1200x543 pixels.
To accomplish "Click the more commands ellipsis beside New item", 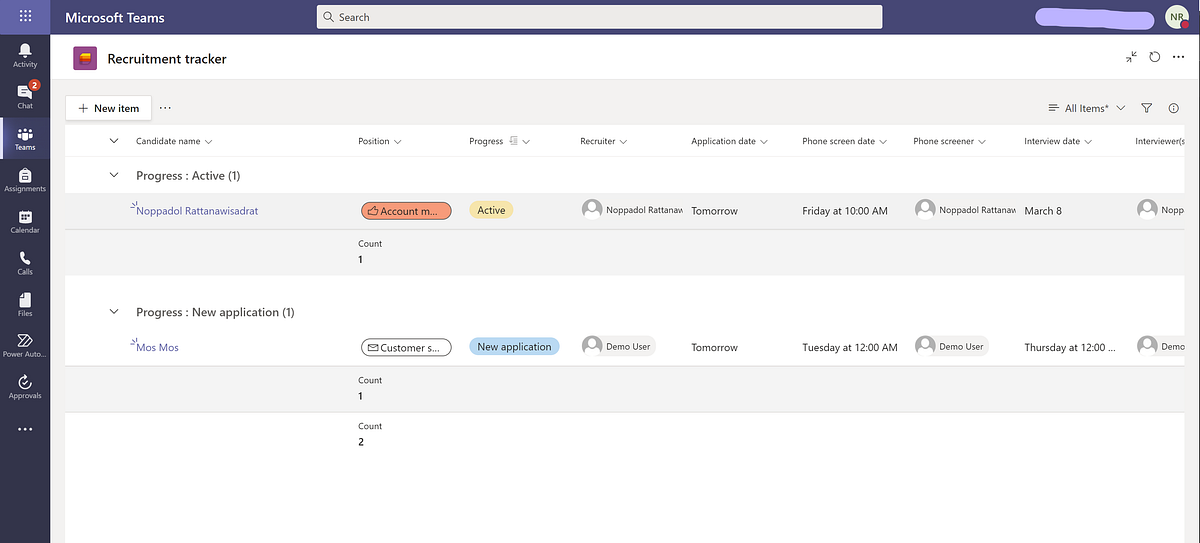I will pyautogui.click(x=165, y=108).
